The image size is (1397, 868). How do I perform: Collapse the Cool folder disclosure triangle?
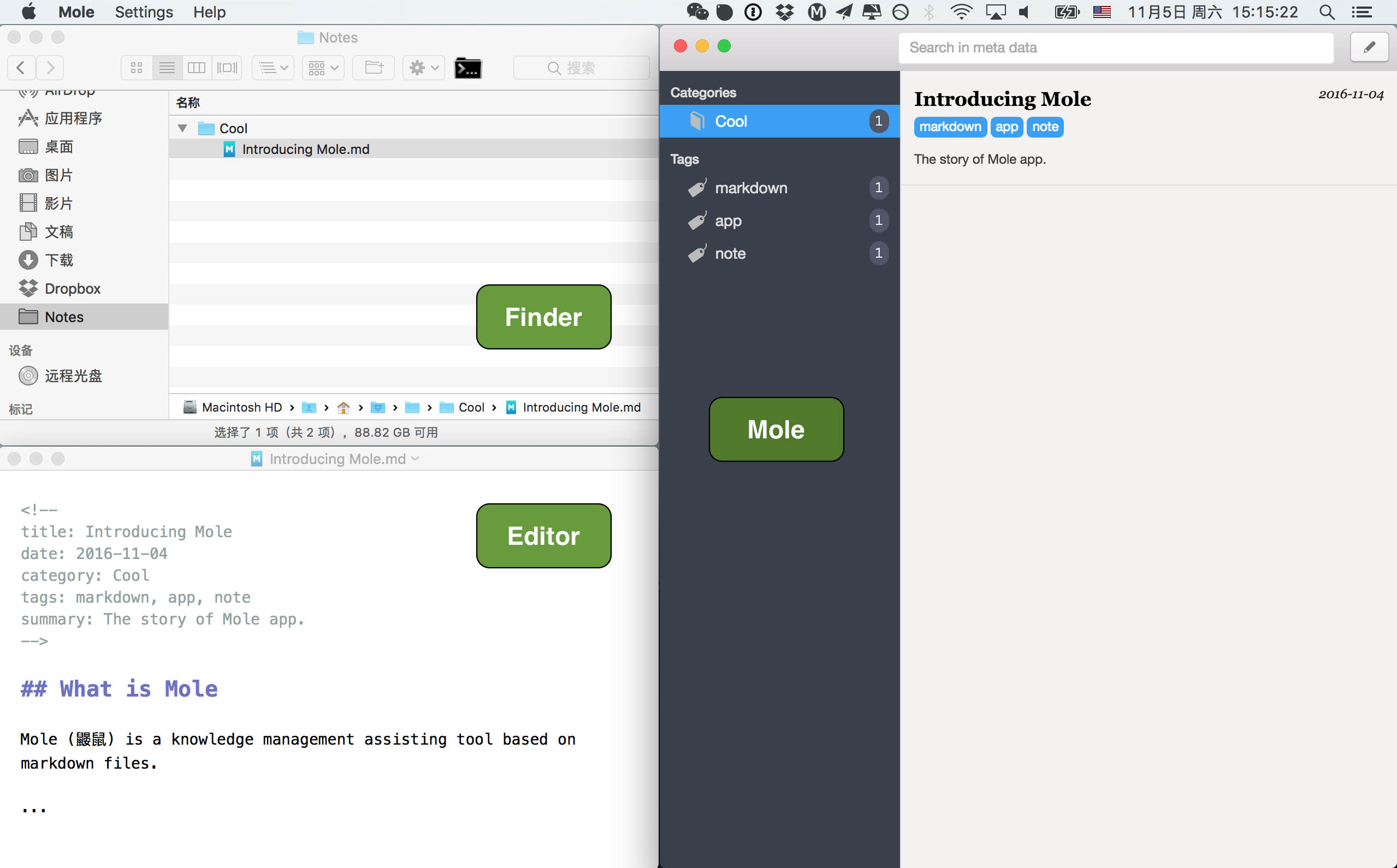182,128
